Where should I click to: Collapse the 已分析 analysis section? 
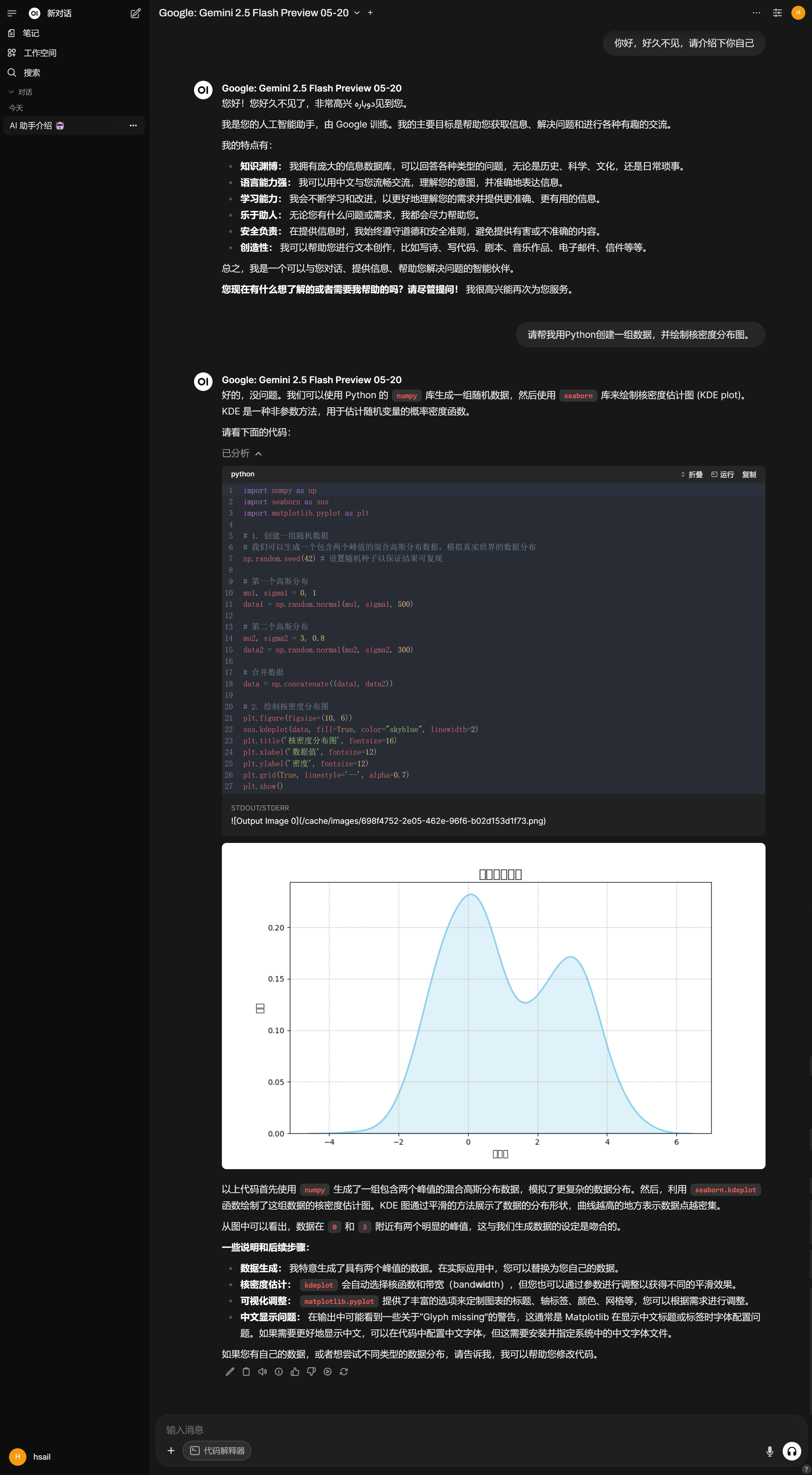pos(242,453)
